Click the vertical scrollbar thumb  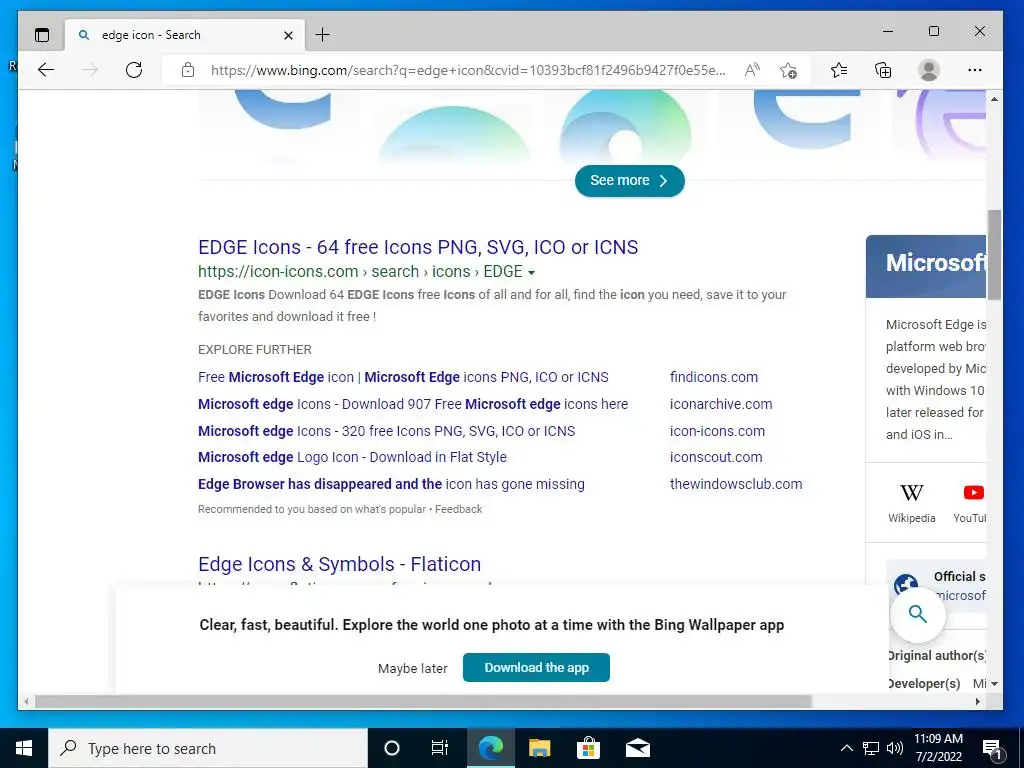pyautogui.click(x=994, y=255)
